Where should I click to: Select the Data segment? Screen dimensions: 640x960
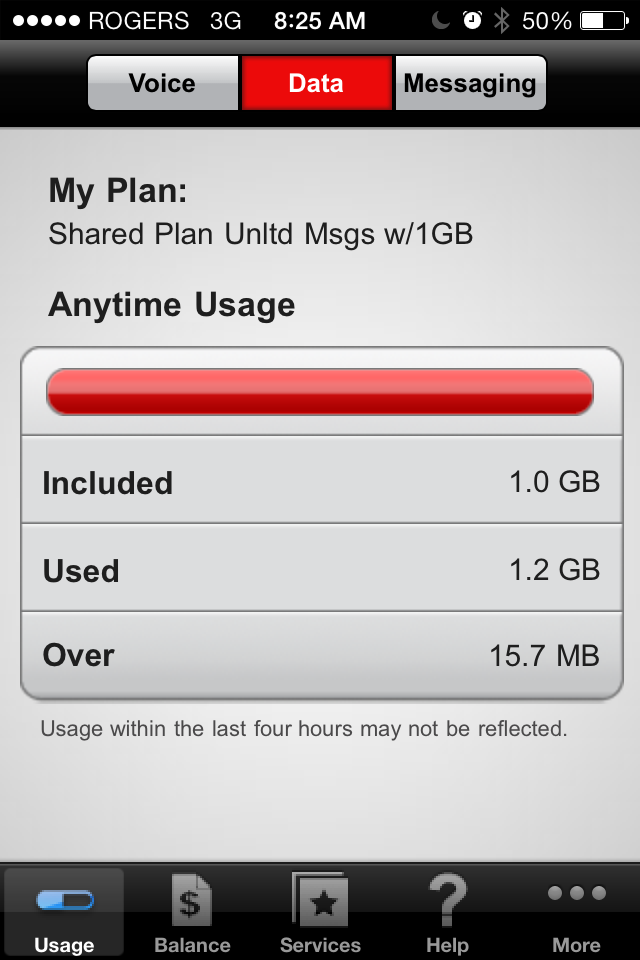[x=316, y=83]
